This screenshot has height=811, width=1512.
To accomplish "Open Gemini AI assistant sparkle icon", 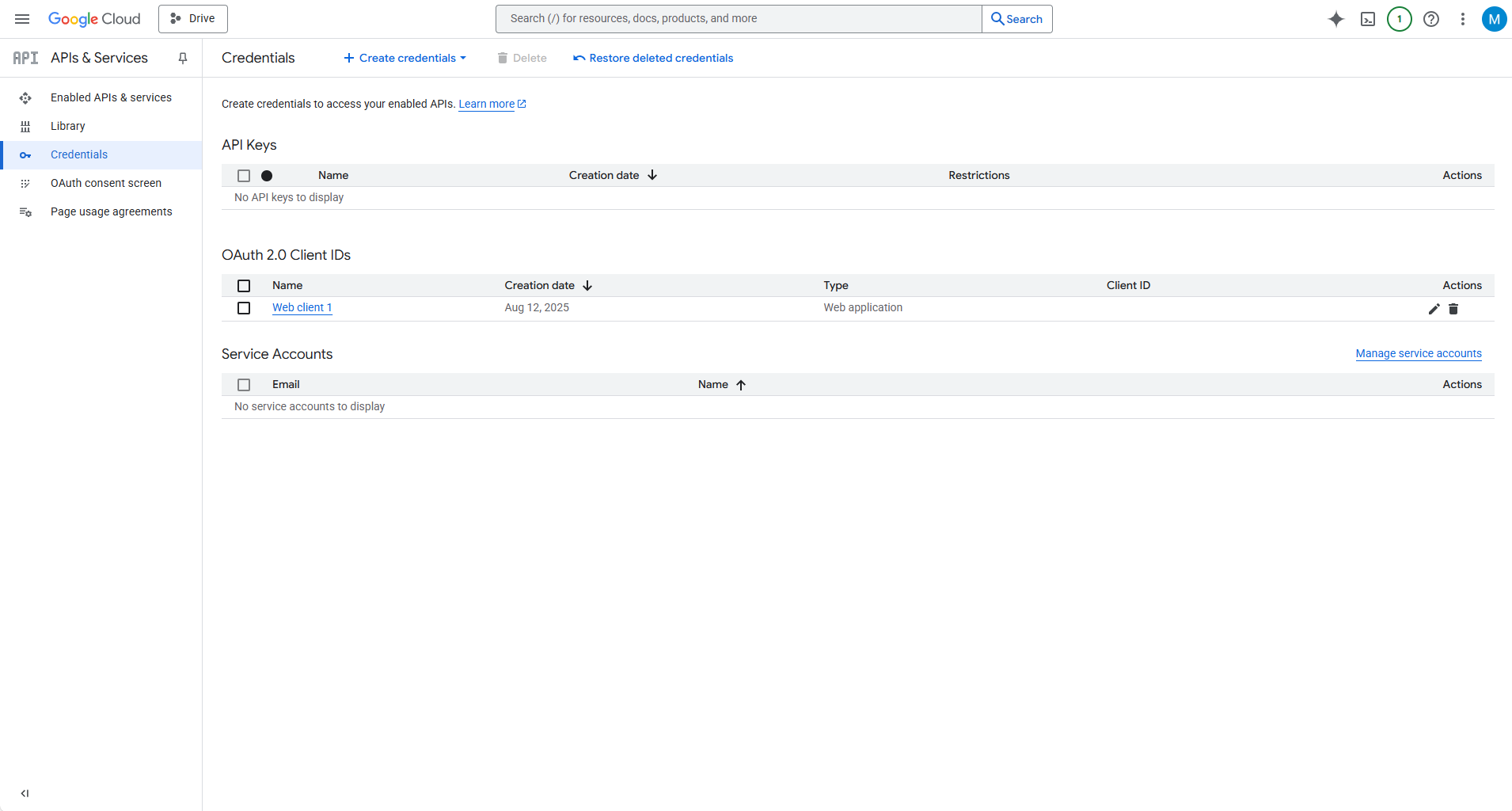I will [1336, 19].
